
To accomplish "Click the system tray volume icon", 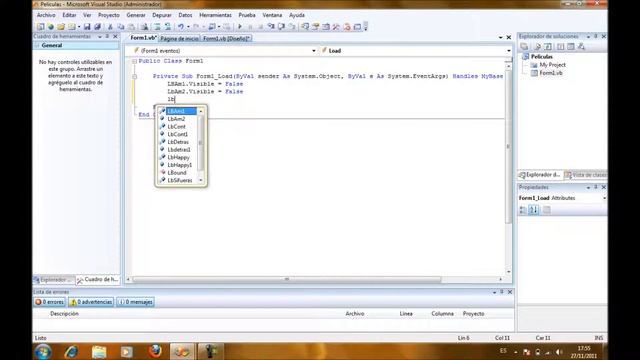I will (x=559, y=352).
